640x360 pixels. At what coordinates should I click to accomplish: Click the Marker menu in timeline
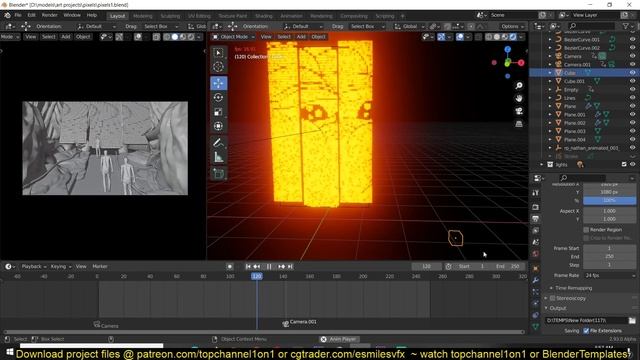(100, 267)
